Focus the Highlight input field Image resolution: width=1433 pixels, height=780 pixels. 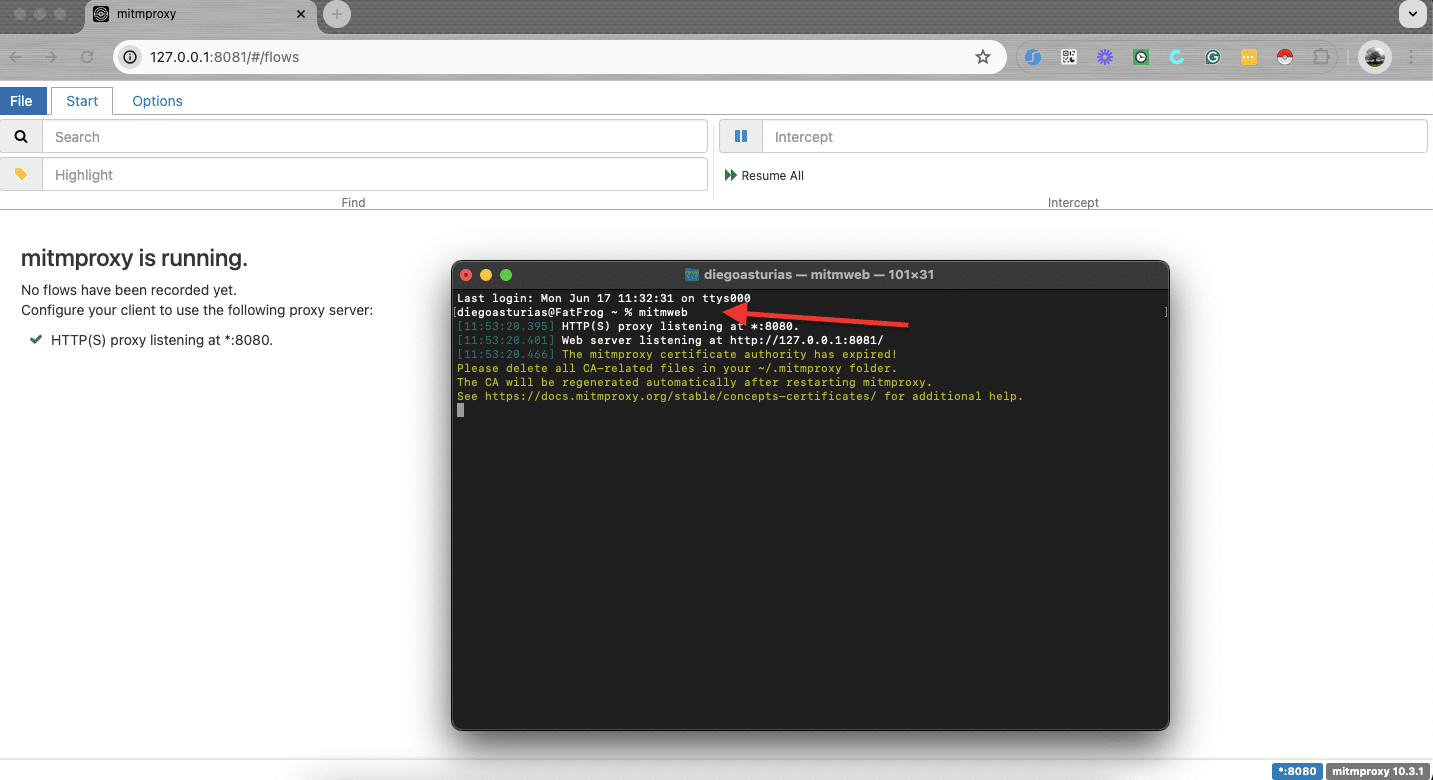point(375,174)
